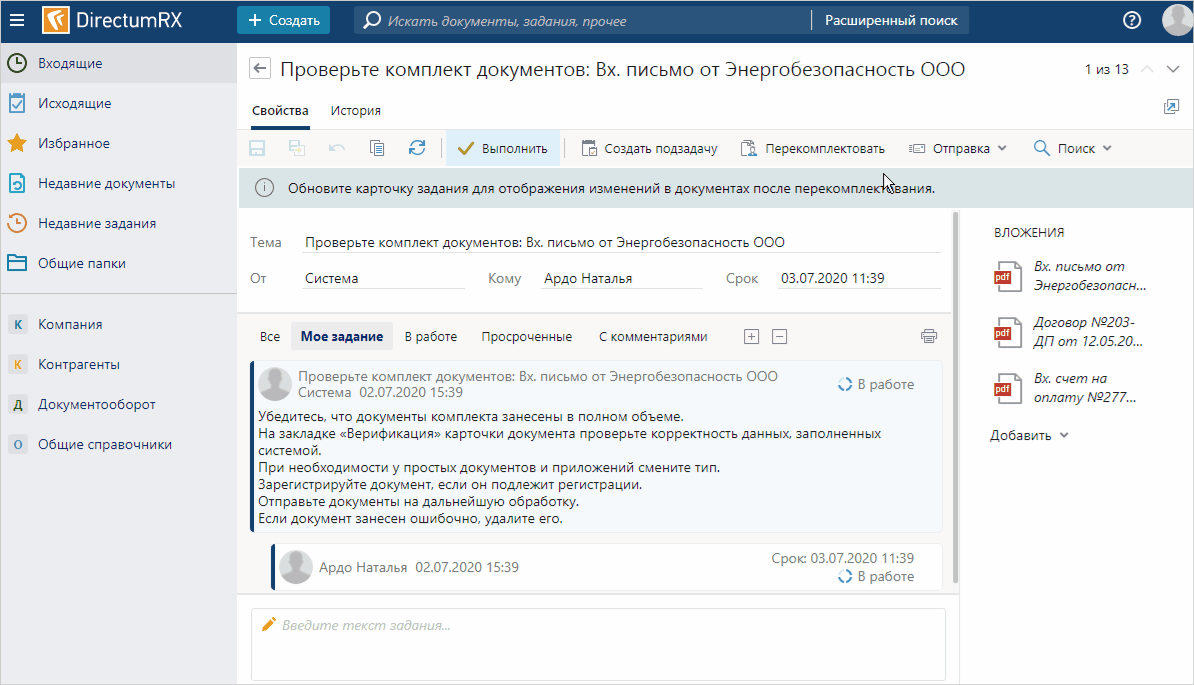Click the save and close icon
Viewport: 1194px width, 685px height.
tap(297, 148)
